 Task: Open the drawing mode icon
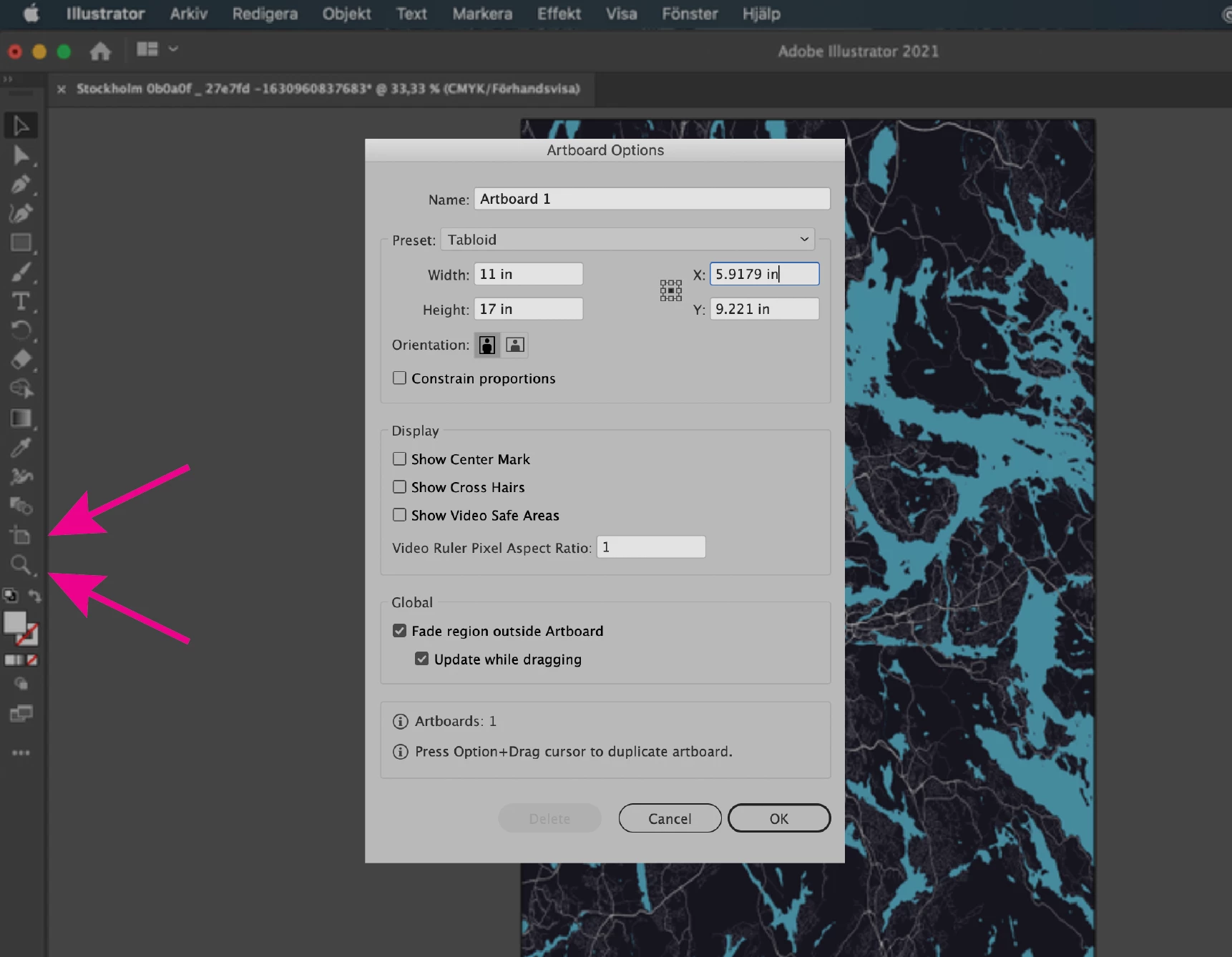(21, 684)
